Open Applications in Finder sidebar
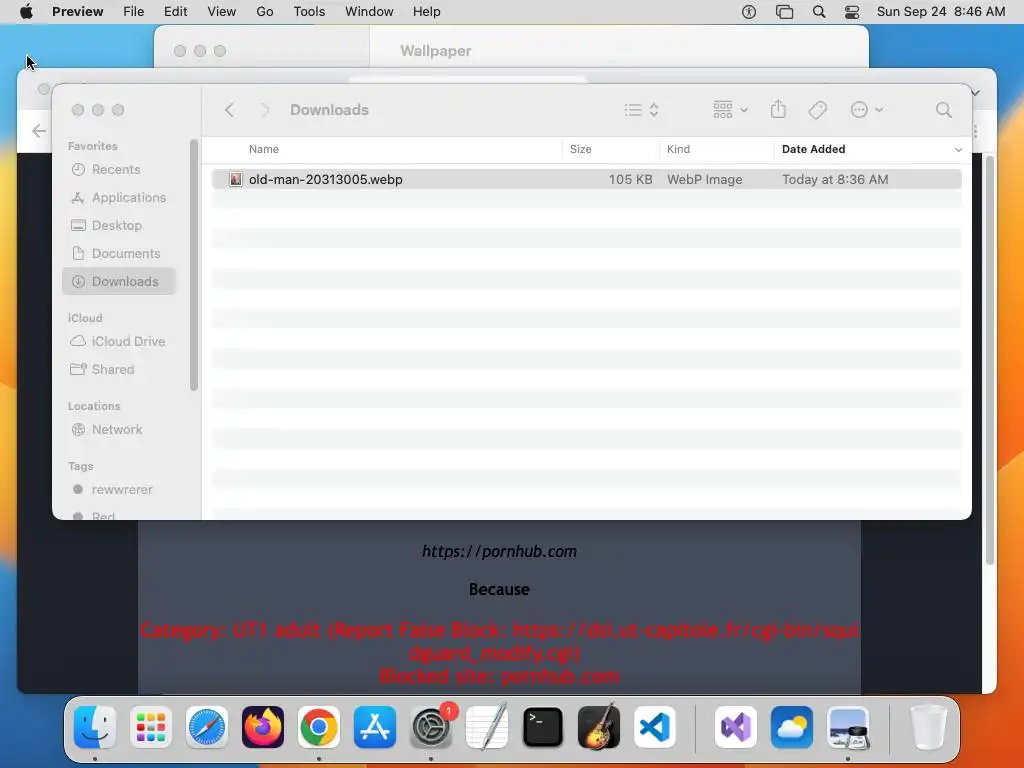This screenshot has height=768, width=1024. point(119,197)
